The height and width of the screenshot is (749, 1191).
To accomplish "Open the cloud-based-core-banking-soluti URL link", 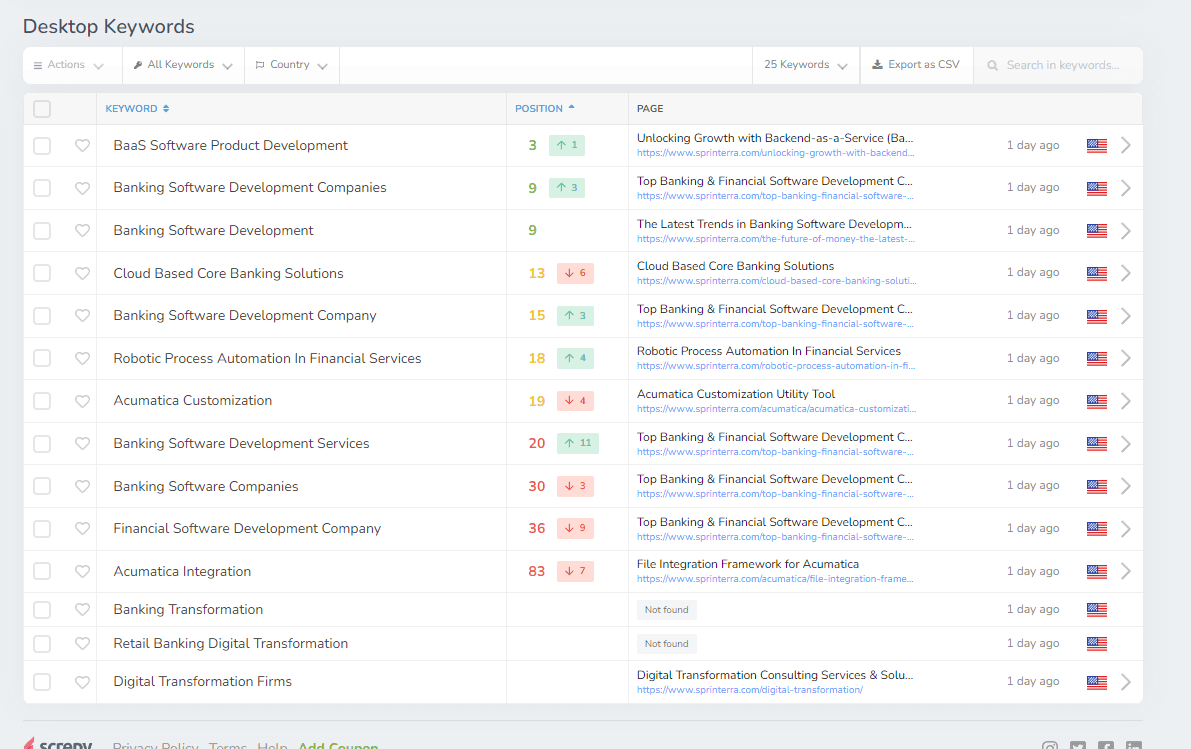I will tap(776, 281).
